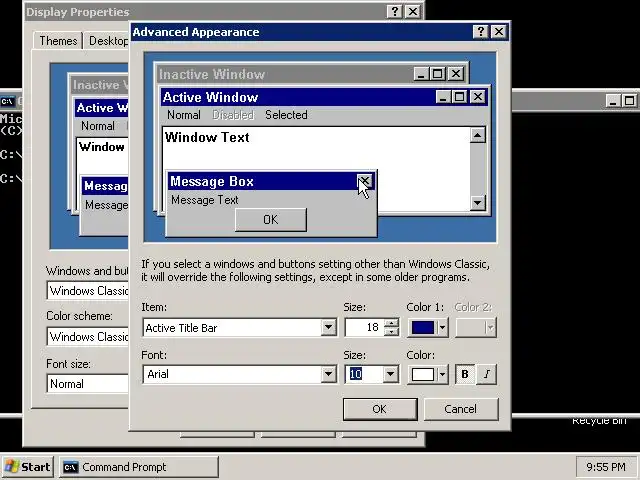Click the Normal menu item in preview
Viewport: 640px width, 480px height.
[184, 115]
